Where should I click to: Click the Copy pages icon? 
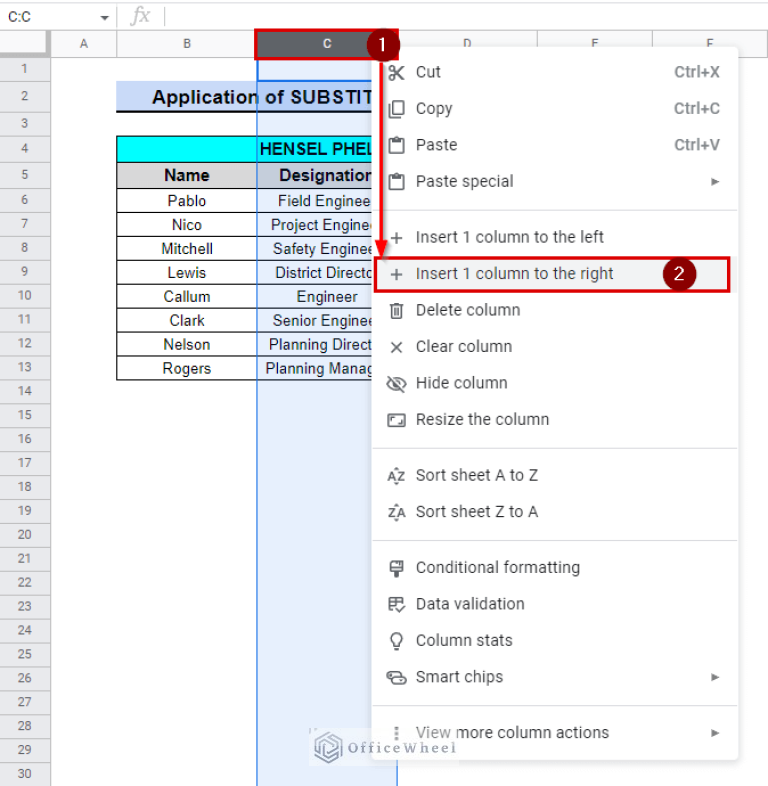(396, 109)
